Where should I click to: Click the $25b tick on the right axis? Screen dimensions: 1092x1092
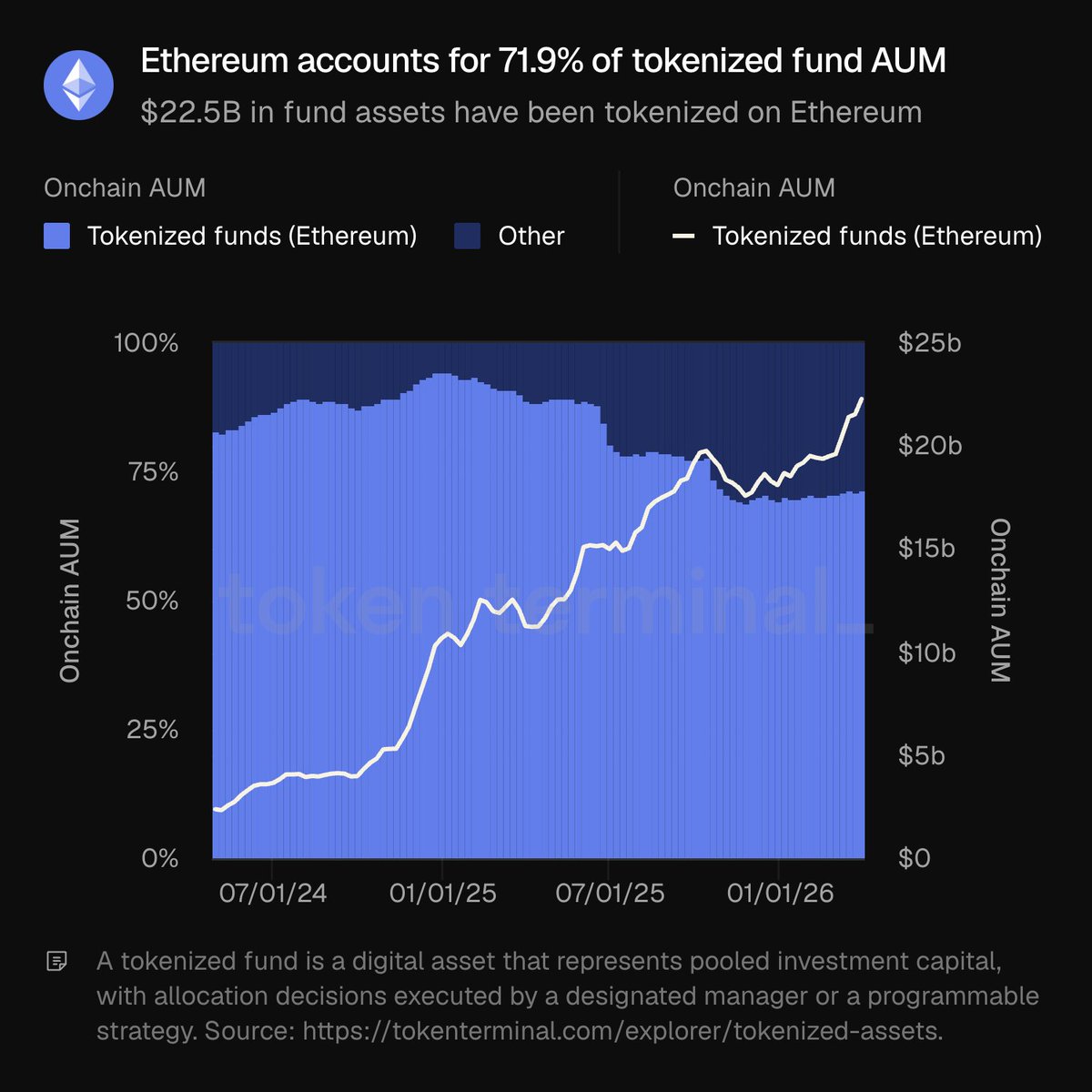click(x=929, y=343)
